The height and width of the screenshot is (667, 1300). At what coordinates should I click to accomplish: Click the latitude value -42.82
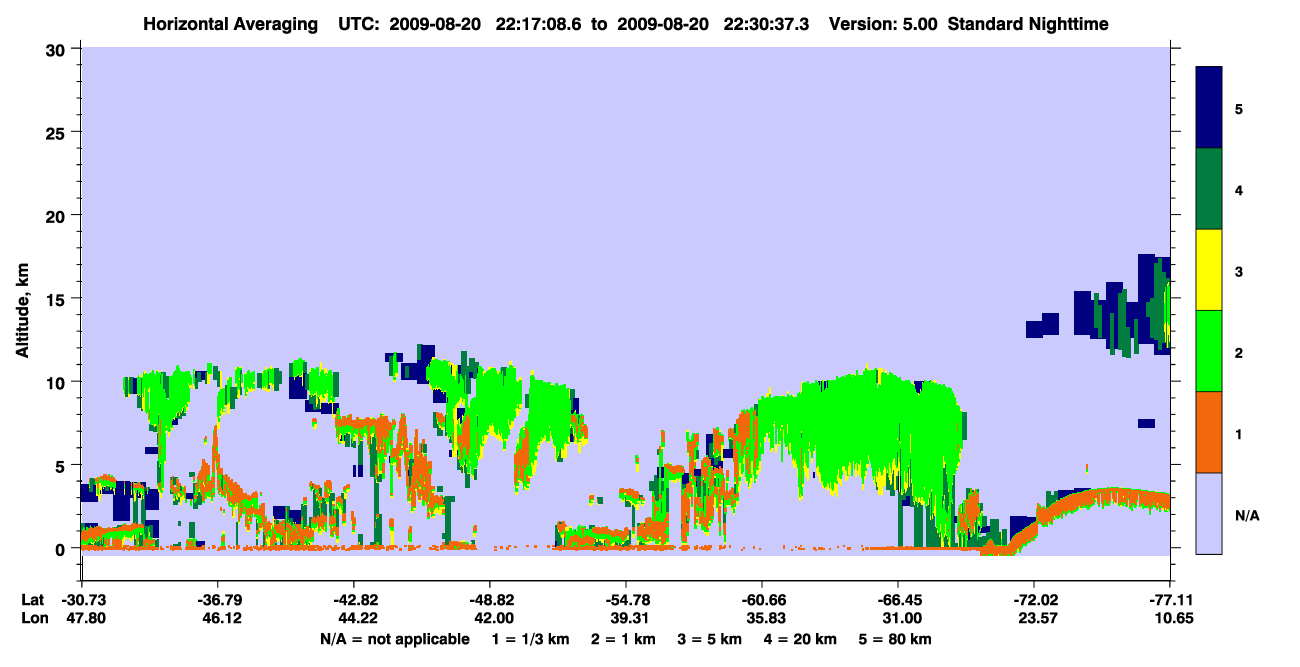[x=353, y=600]
